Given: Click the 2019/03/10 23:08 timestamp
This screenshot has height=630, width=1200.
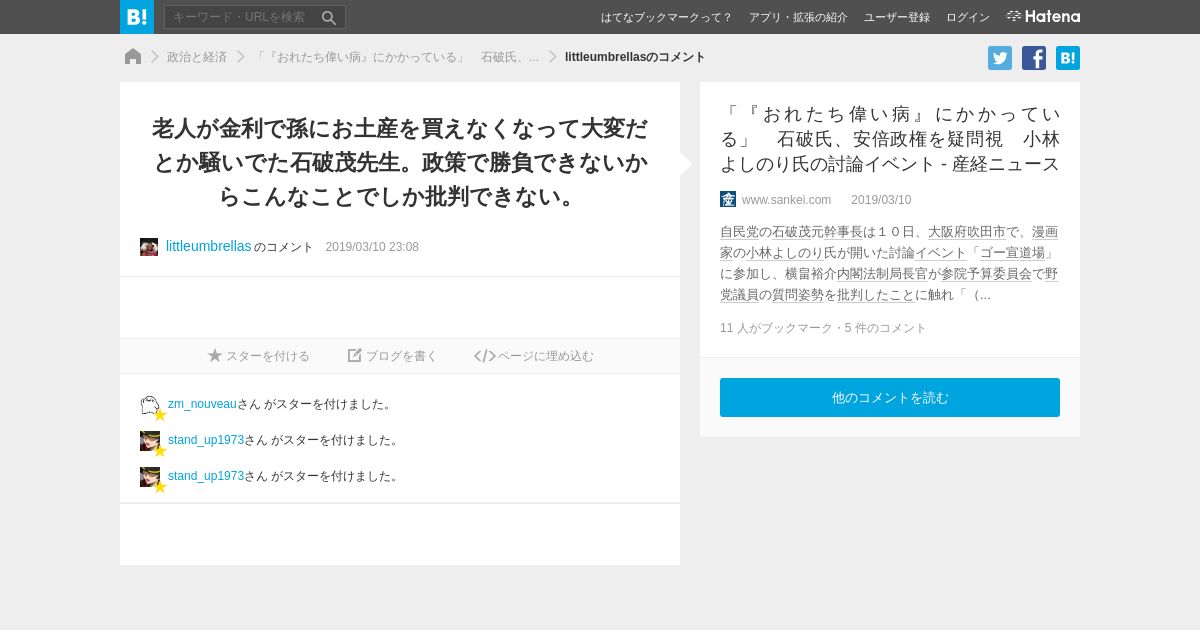Looking at the screenshot, I should [x=372, y=247].
